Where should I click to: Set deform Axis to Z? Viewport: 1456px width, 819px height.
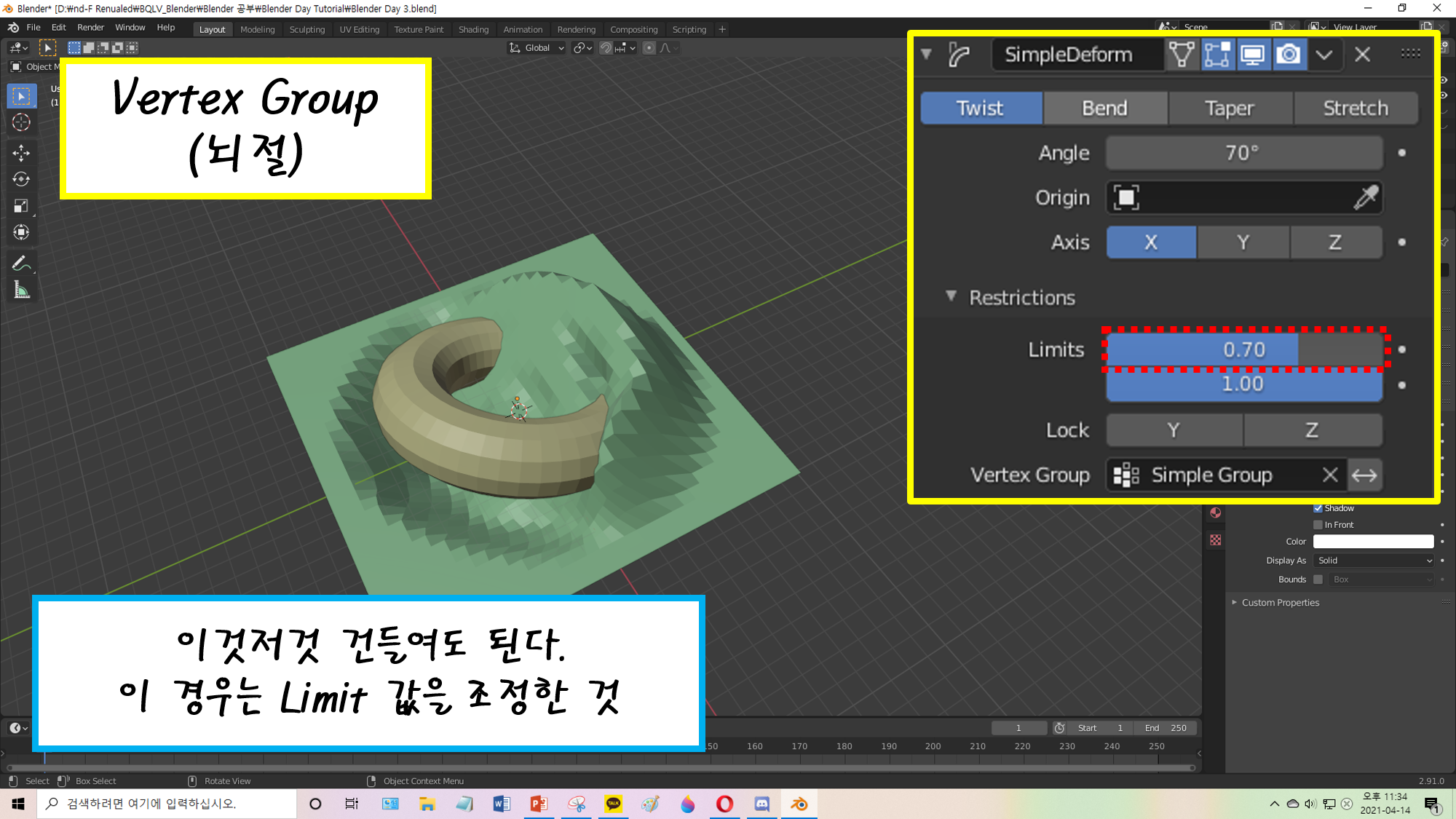1335,242
